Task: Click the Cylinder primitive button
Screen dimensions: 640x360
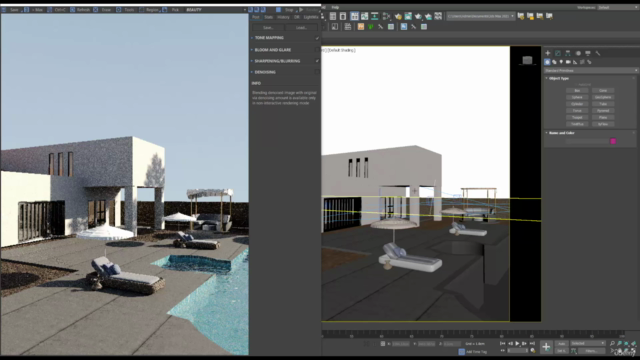Action: pyautogui.click(x=577, y=104)
